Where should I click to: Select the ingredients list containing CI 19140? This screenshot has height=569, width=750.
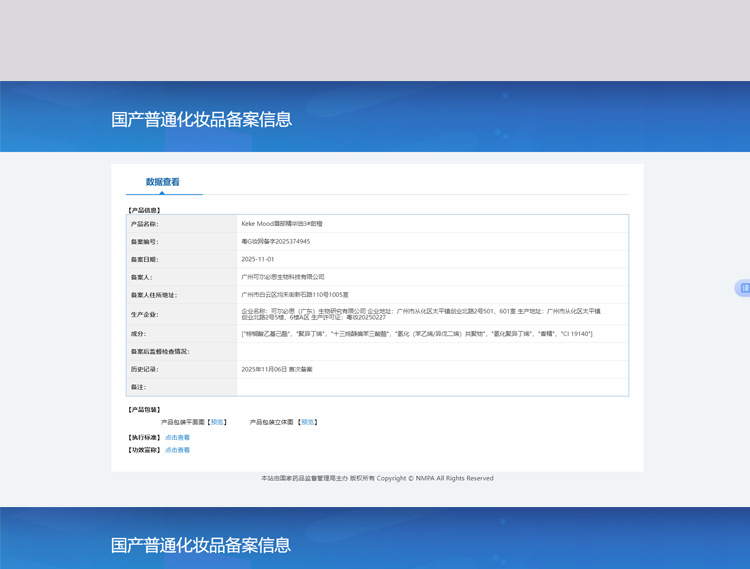coord(417,334)
